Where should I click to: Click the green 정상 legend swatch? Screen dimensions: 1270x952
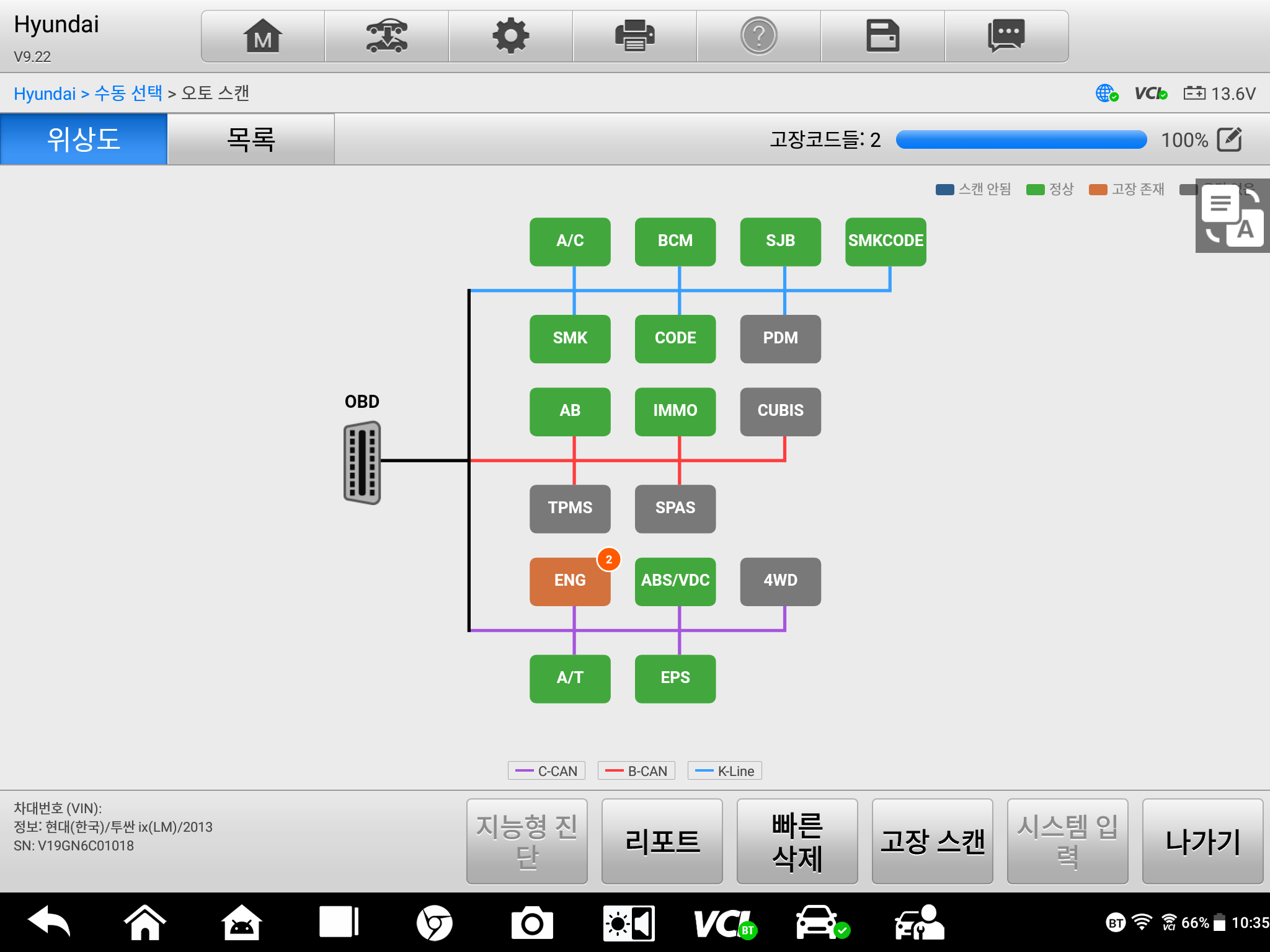[1036, 190]
